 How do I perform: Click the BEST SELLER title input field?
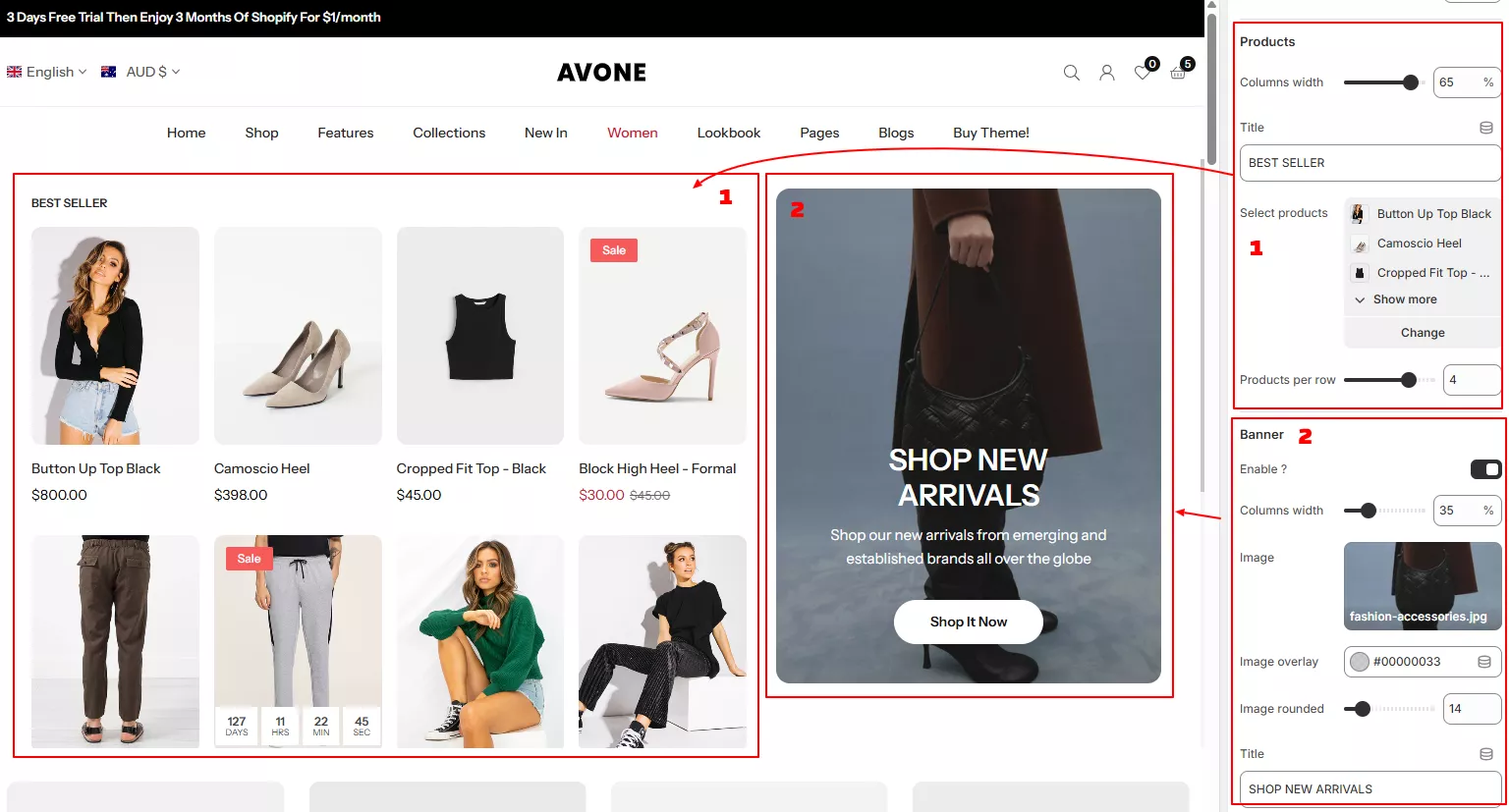click(1369, 163)
